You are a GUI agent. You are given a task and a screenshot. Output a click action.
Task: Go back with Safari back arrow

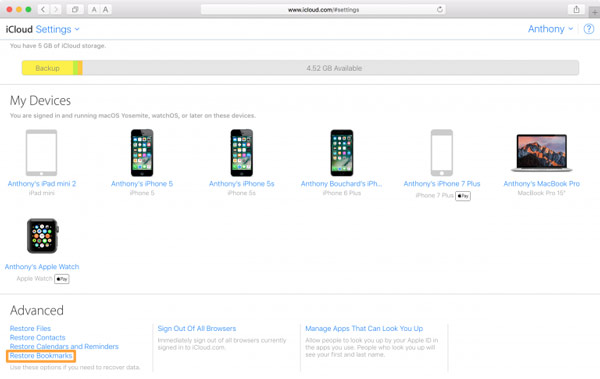tap(43, 9)
